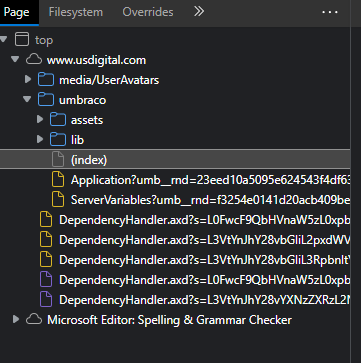Click the media/UserAvatars folder icon

46,80
